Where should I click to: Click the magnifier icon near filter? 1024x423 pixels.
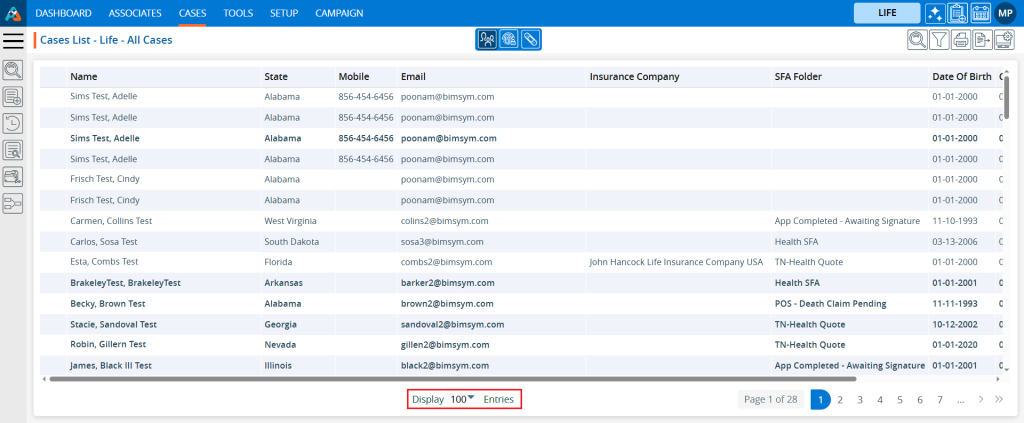[916, 40]
